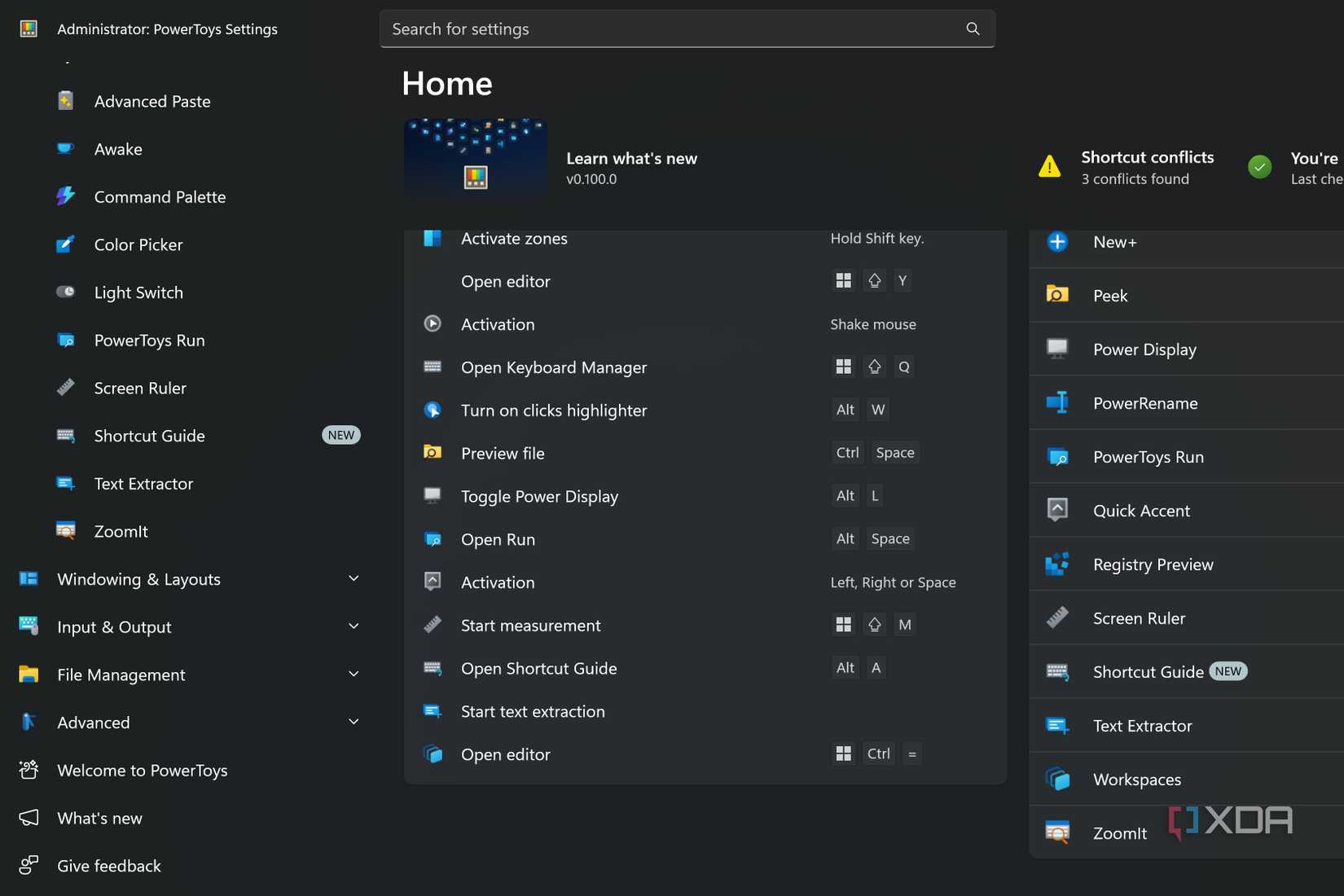Expand the Input & Output chevron
Screen dimensions: 1344x896
[x=354, y=626]
